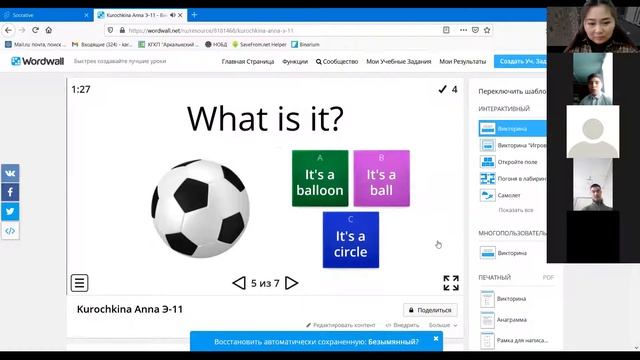Share on VK sidebar icon
The width and height of the screenshot is (640, 360).
tap(10, 173)
